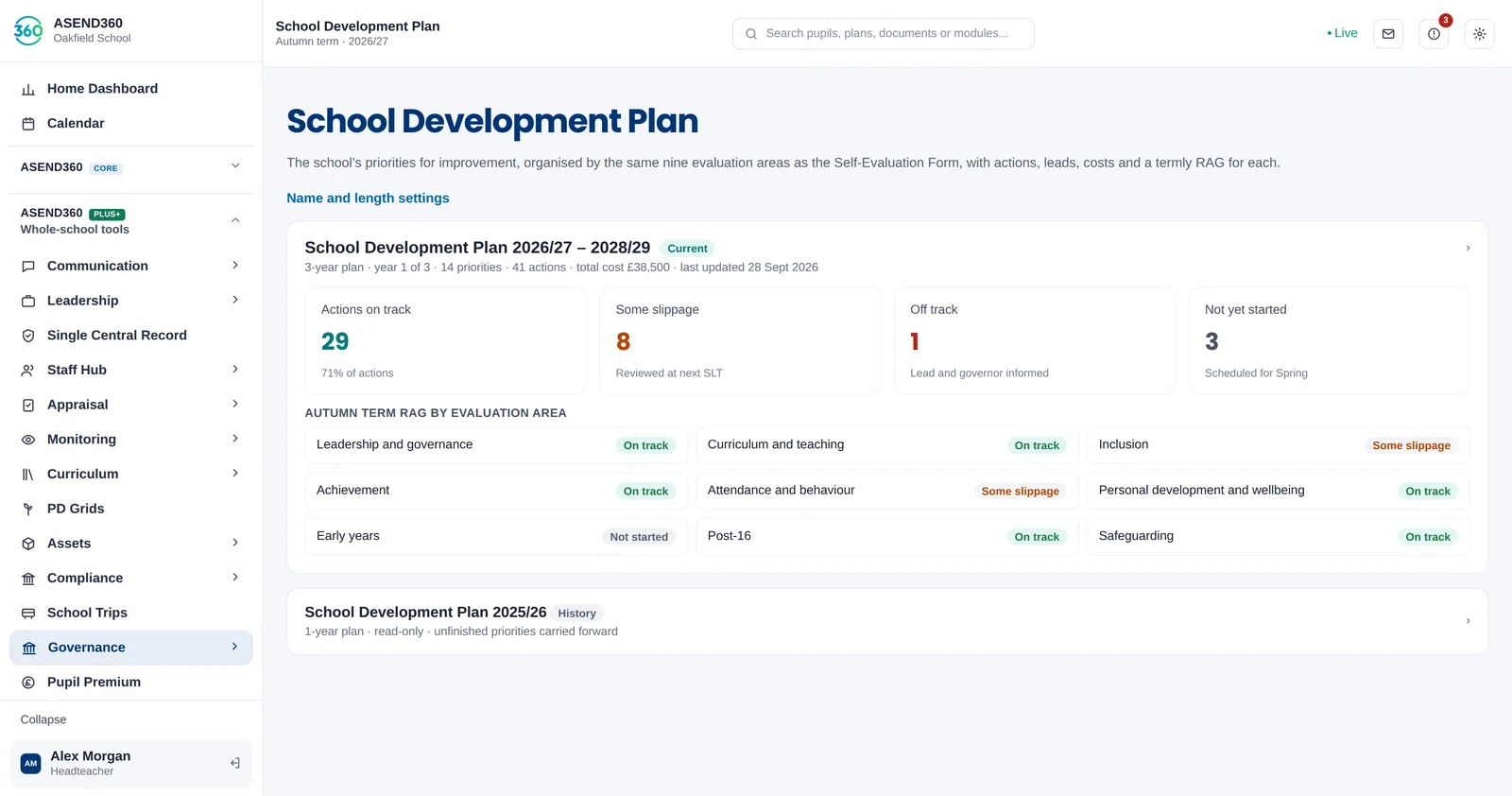Image resolution: width=1512 pixels, height=796 pixels.
Task: Open the 2025/26 history plan chevron
Action: 1468,621
